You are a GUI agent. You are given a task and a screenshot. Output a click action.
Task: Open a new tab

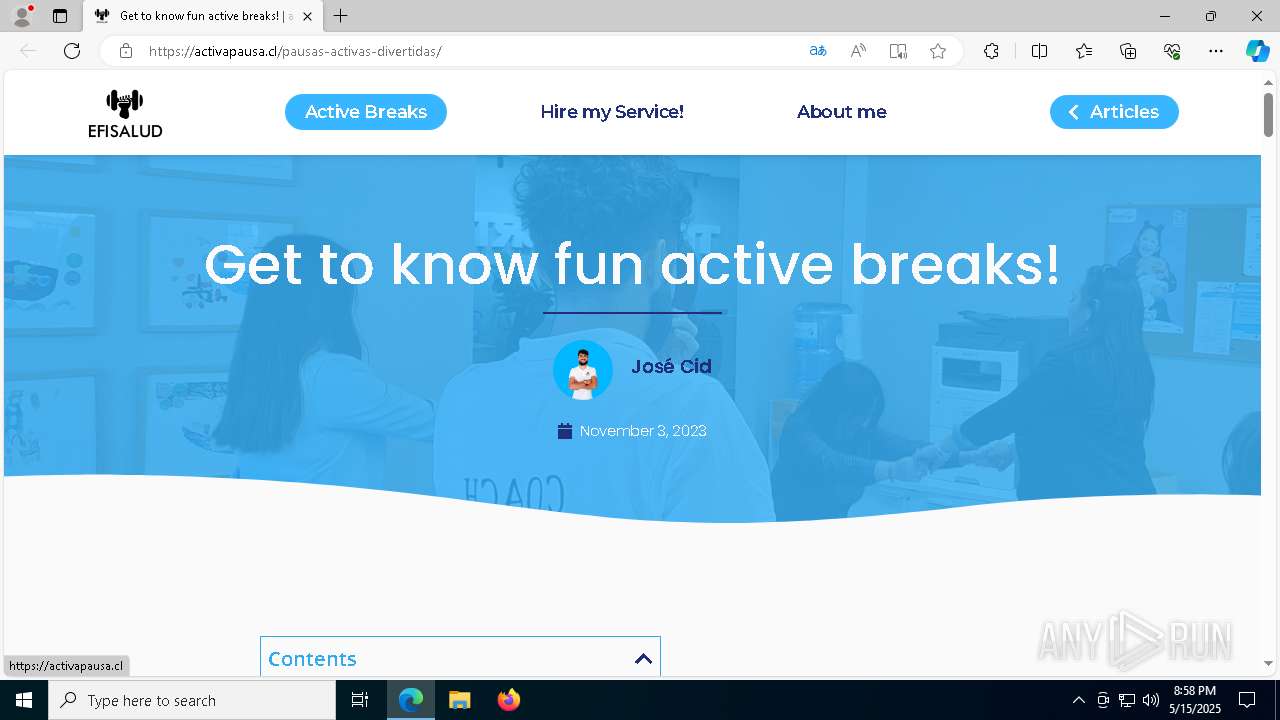tap(341, 16)
